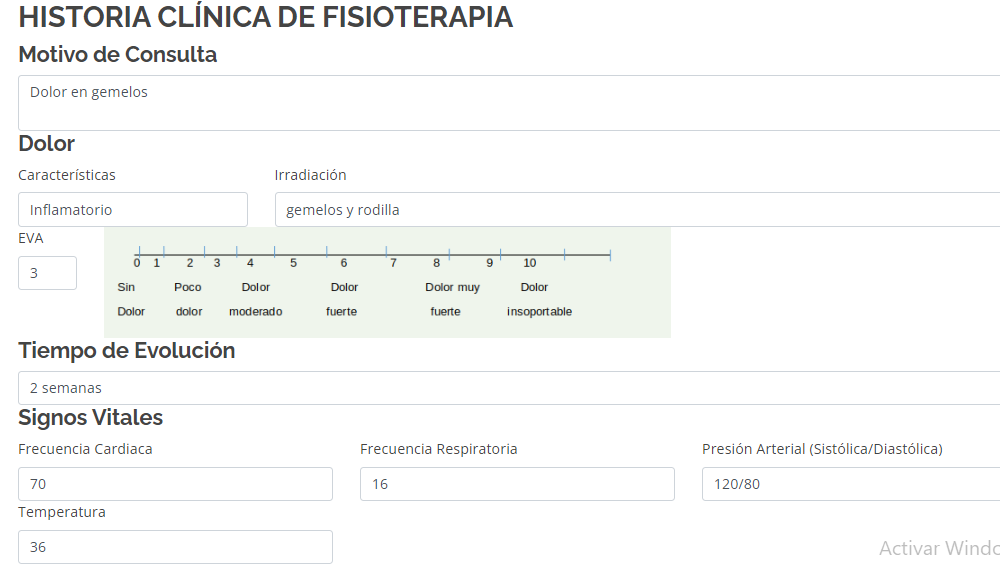This screenshot has height=565, width=1000.
Task: Click number 10 on the EVA scale
Action: 529,263
